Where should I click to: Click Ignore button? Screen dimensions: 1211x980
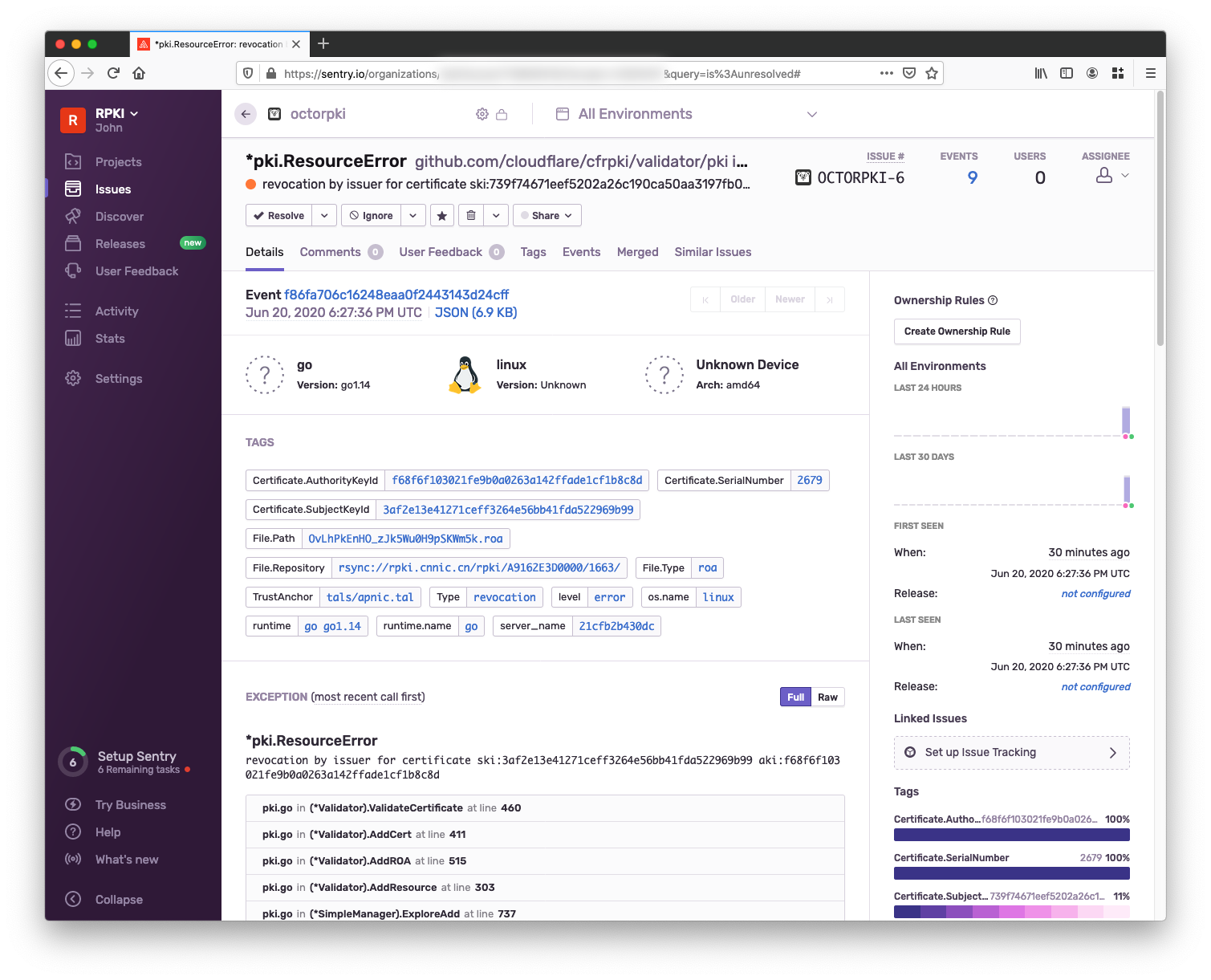371,215
